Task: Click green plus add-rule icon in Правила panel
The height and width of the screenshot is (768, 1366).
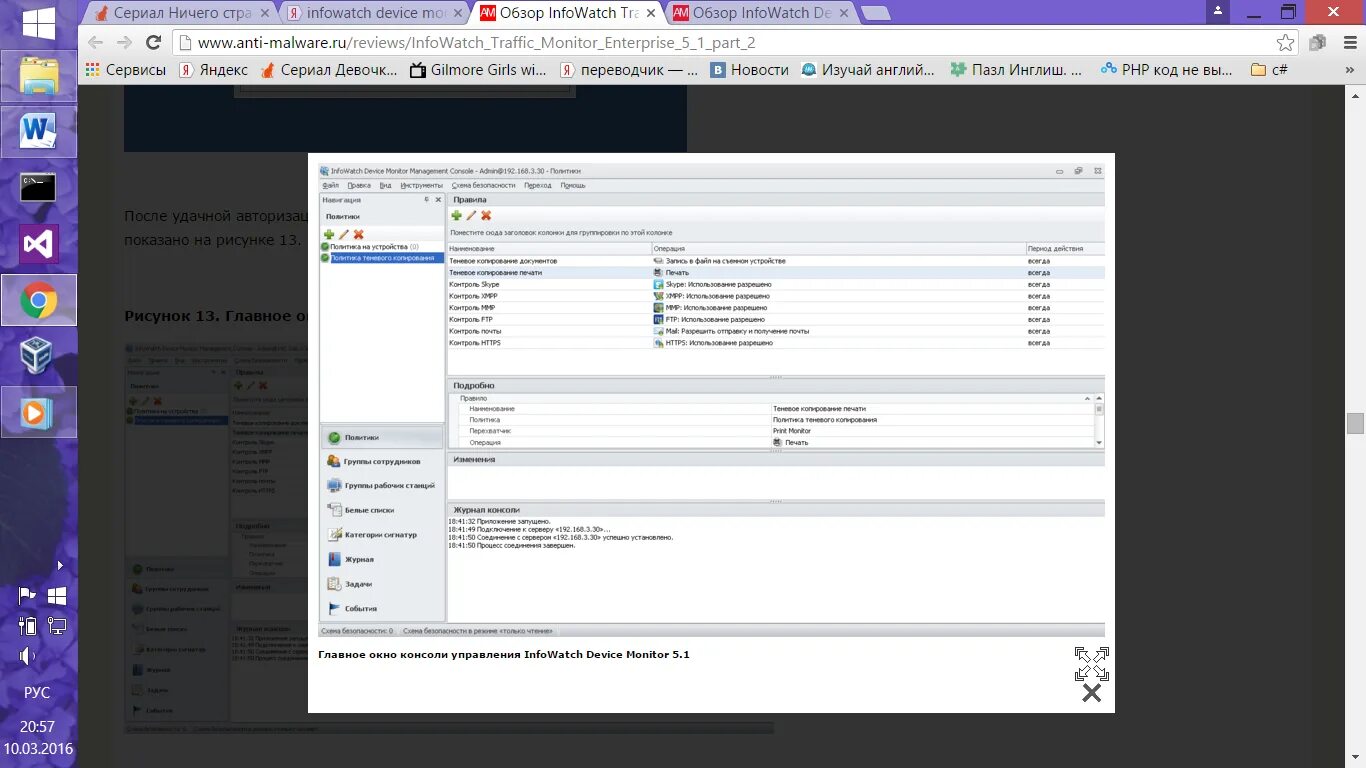Action: pyautogui.click(x=456, y=215)
